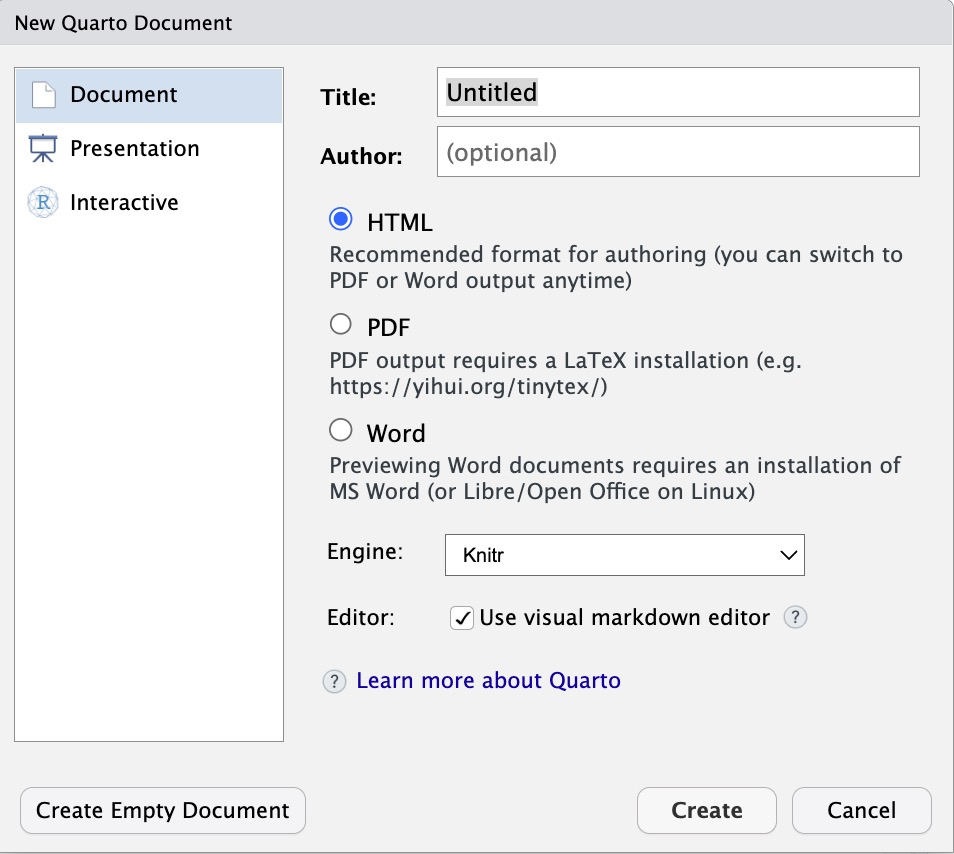Click the Cancel button
The height and width of the screenshot is (854, 954).
coord(862,810)
